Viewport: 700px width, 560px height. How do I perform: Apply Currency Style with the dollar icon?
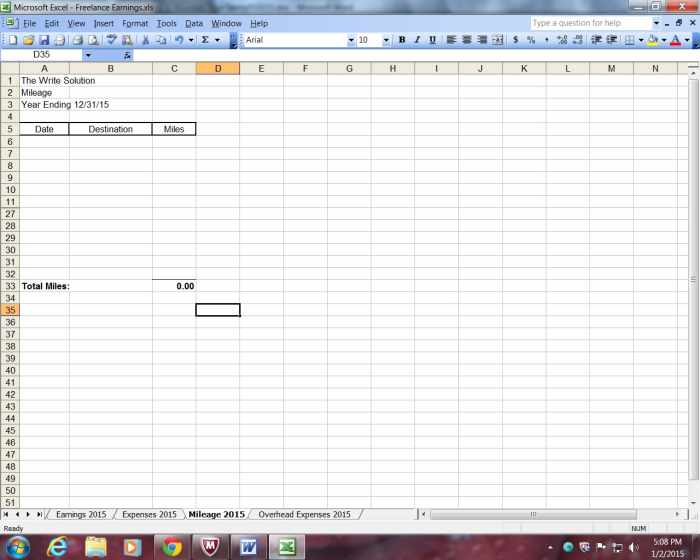point(515,40)
